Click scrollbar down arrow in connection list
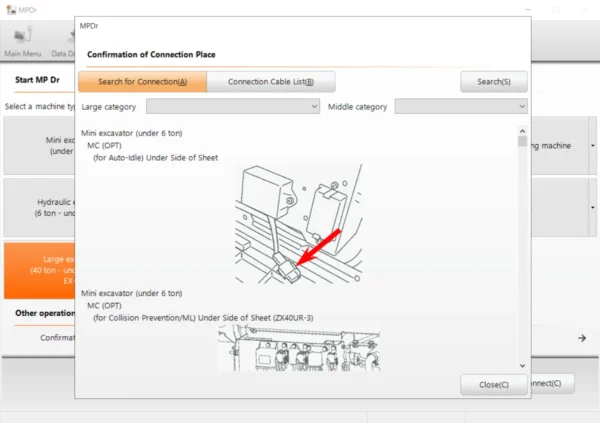Screen dimensions: 600x423 point(522,366)
